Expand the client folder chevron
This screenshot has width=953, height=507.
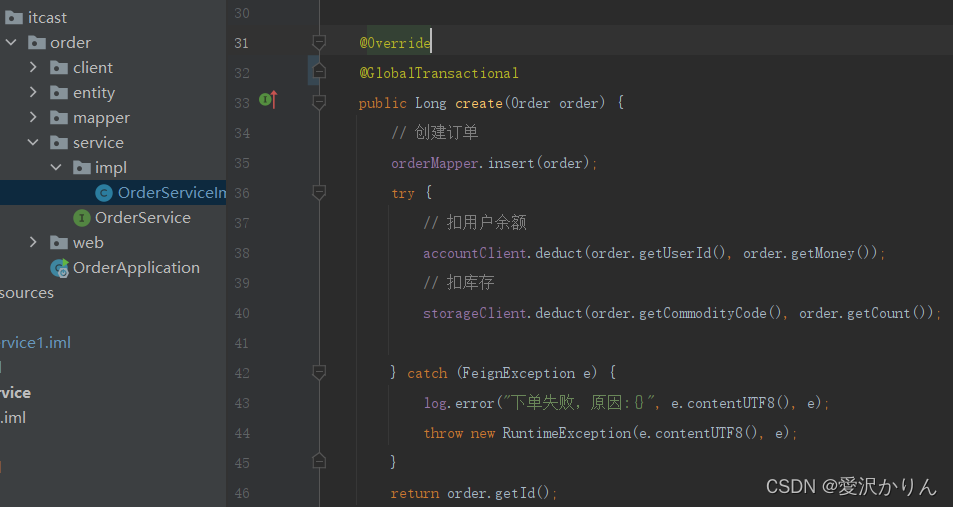(x=33, y=67)
